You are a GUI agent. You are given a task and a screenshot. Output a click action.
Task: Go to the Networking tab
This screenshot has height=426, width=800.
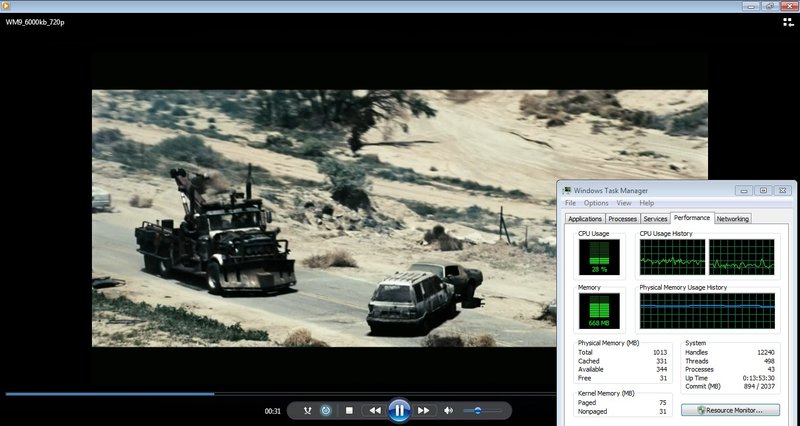click(x=732, y=219)
